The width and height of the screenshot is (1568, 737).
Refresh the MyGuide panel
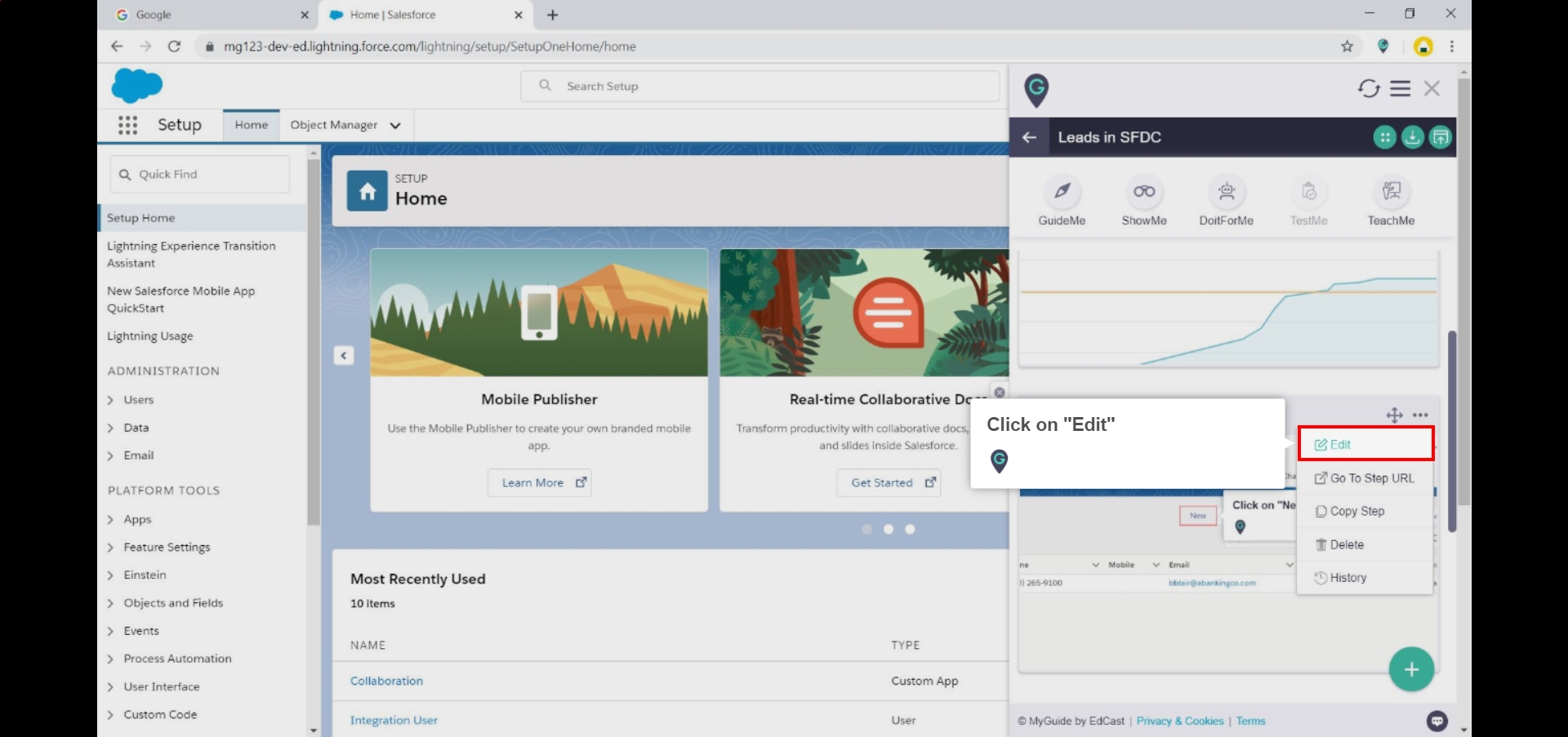point(1369,88)
